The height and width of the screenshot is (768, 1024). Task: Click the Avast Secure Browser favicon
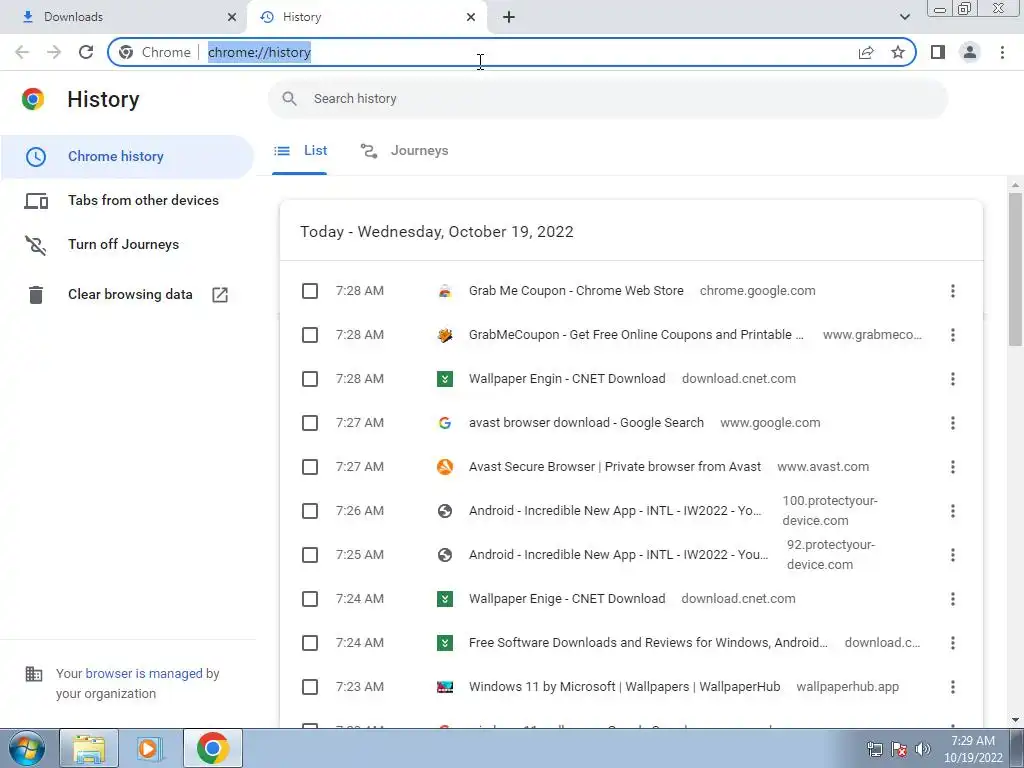click(445, 467)
